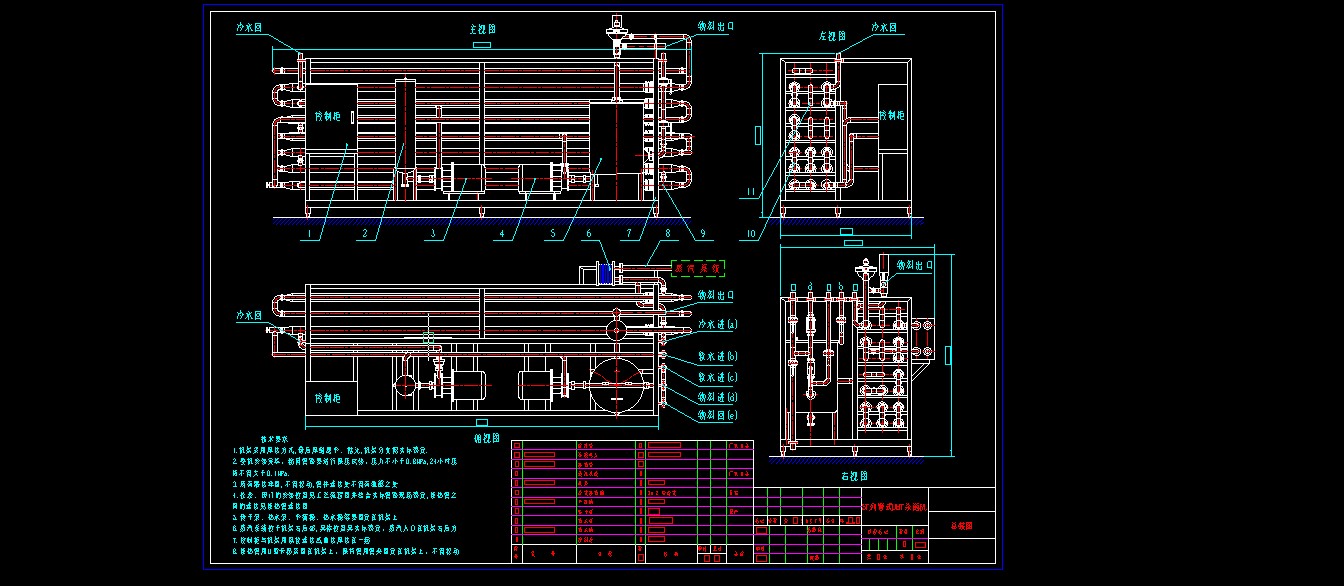Select the pipe label ending in (d)

pyautogui.click(x=717, y=396)
